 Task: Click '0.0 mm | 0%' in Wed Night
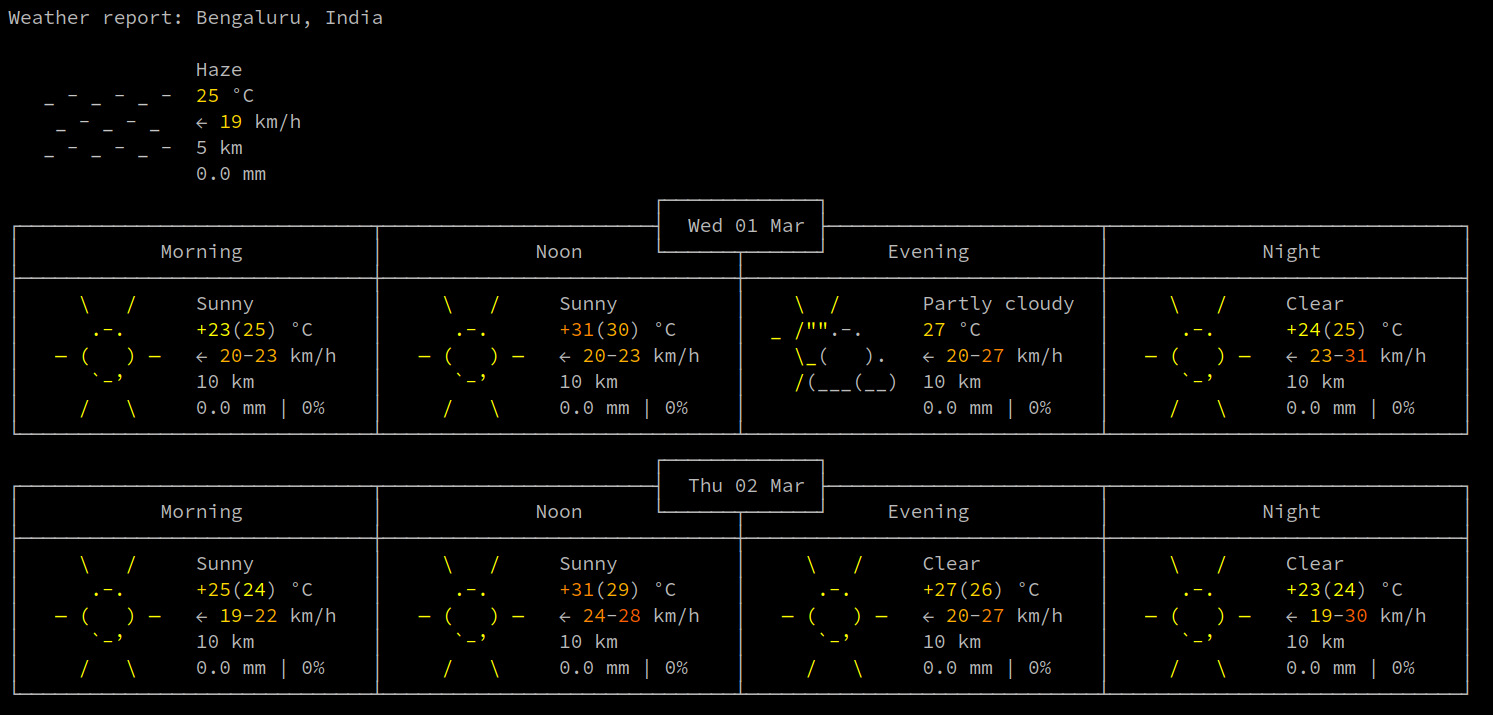(x=1351, y=408)
